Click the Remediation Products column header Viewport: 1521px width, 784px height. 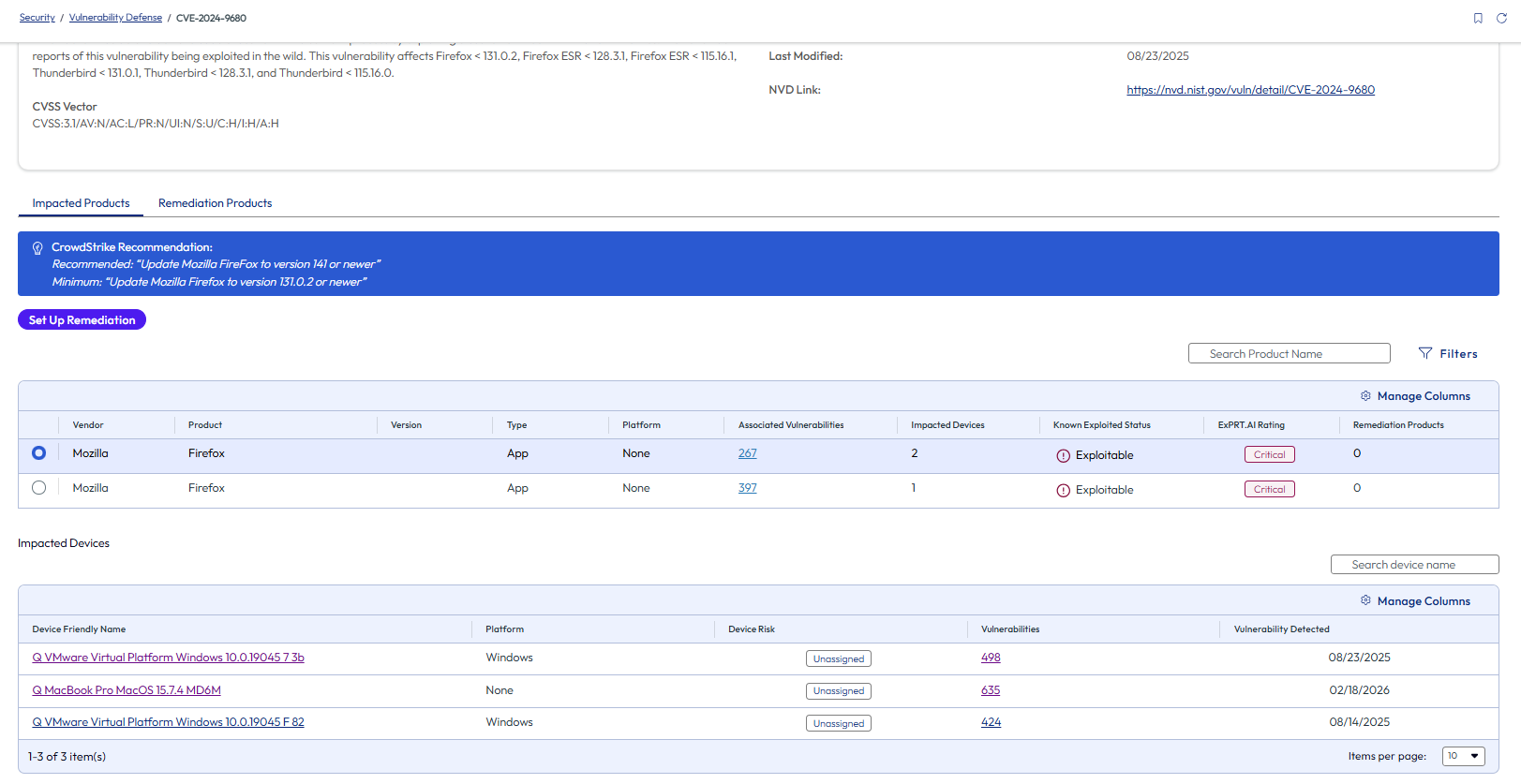coord(1398,425)
